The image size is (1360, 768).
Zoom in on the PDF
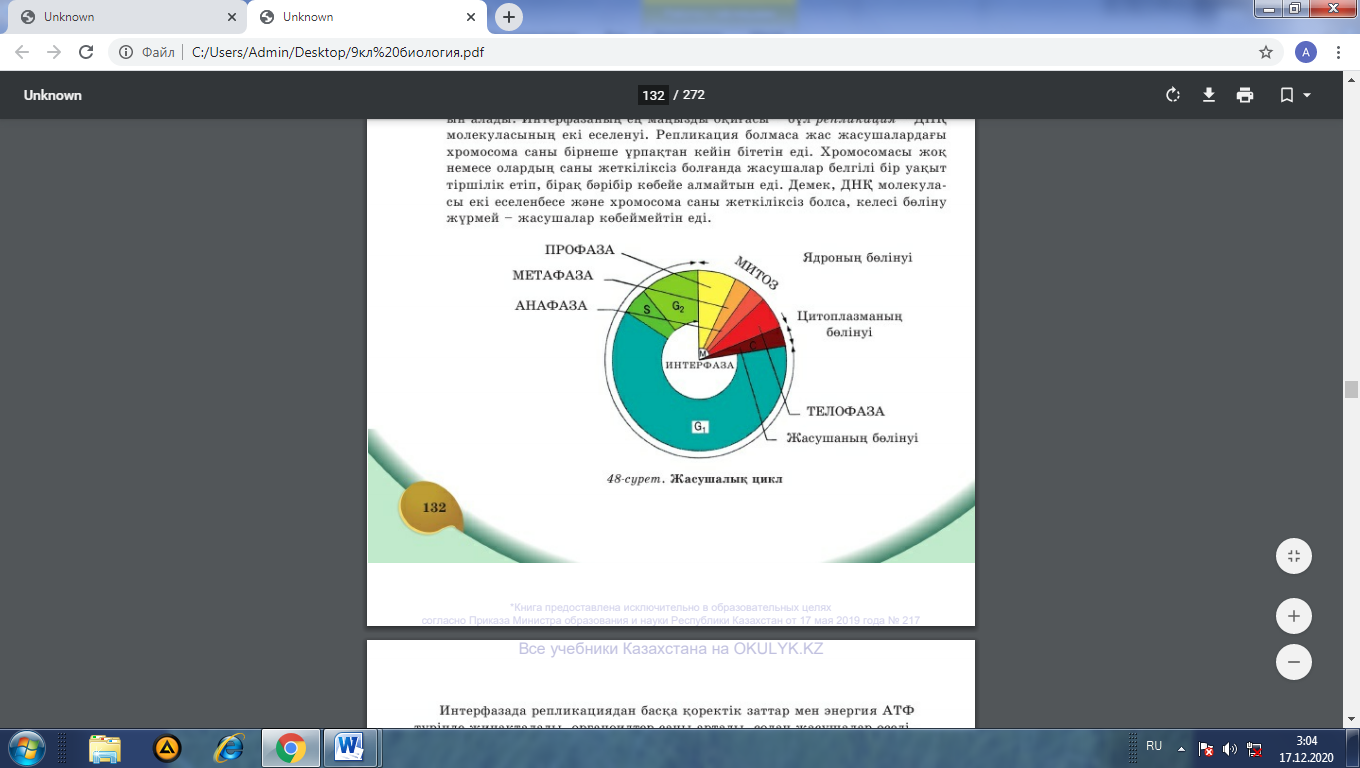[x=1294, y=616]
